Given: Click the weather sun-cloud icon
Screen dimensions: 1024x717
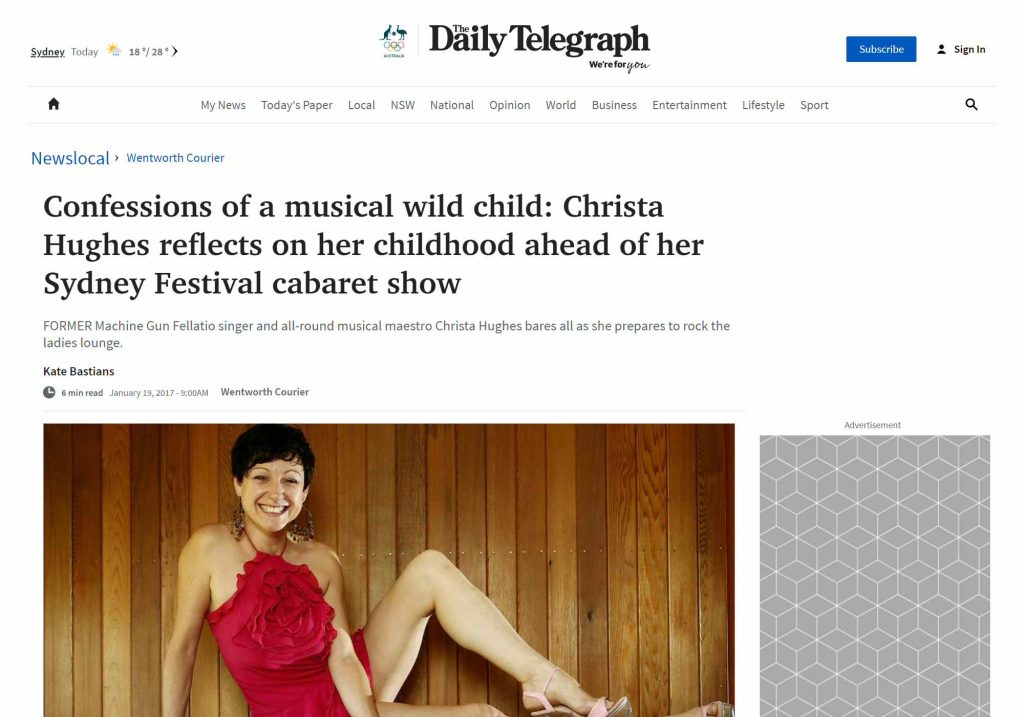Looking at the screenshot, I should pos(114,50).
